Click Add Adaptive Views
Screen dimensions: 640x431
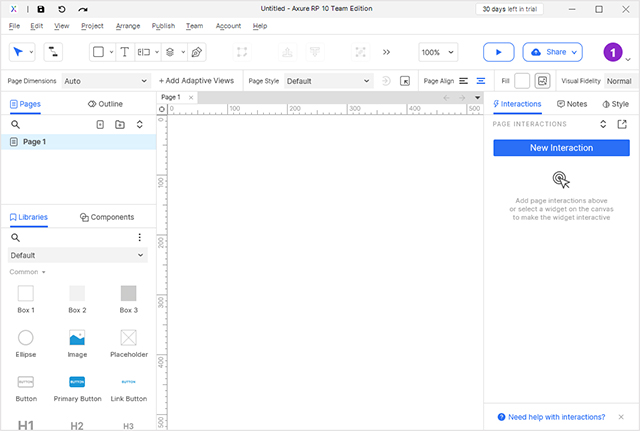coord(196,81)
